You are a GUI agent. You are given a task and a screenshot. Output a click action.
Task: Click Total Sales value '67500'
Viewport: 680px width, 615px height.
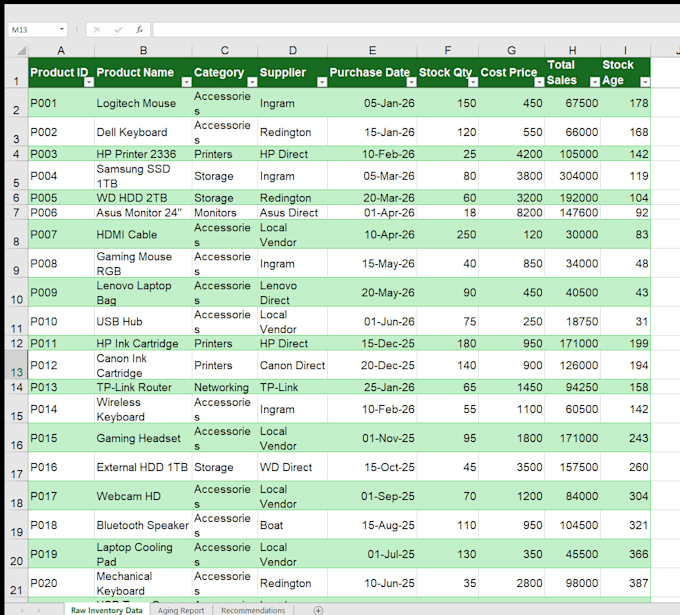(572, 103)
